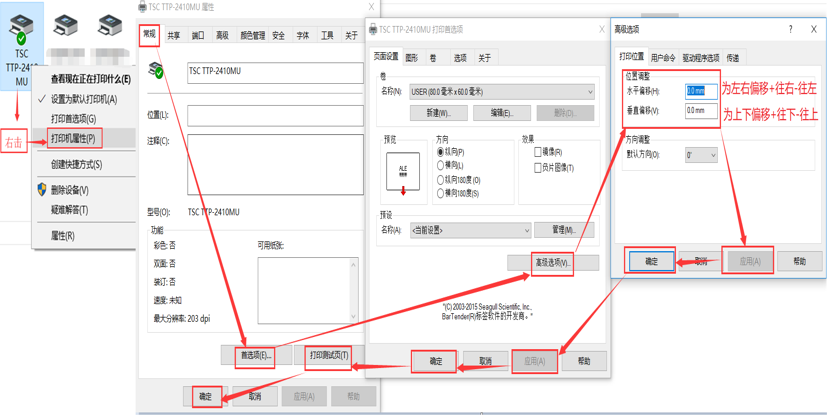Select the 纵向(P) orientation radio button
Image resolution: width=827 pixels, height=417 pixels.
coord(441,152)
